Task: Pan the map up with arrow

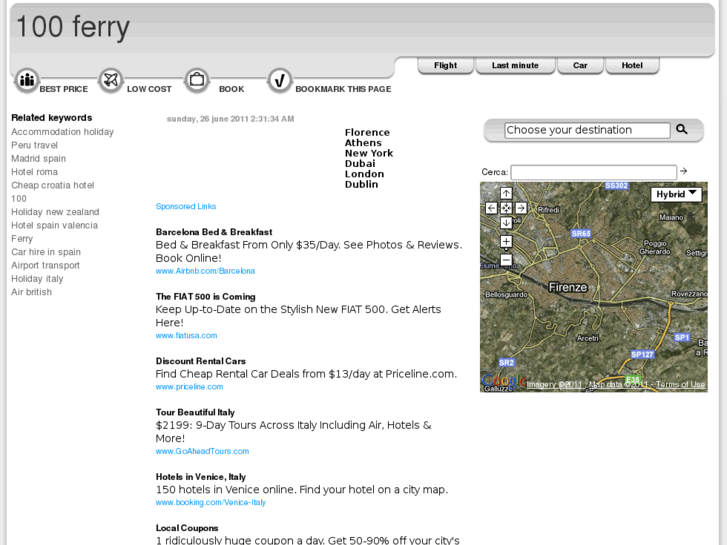Action: point(506,193)
